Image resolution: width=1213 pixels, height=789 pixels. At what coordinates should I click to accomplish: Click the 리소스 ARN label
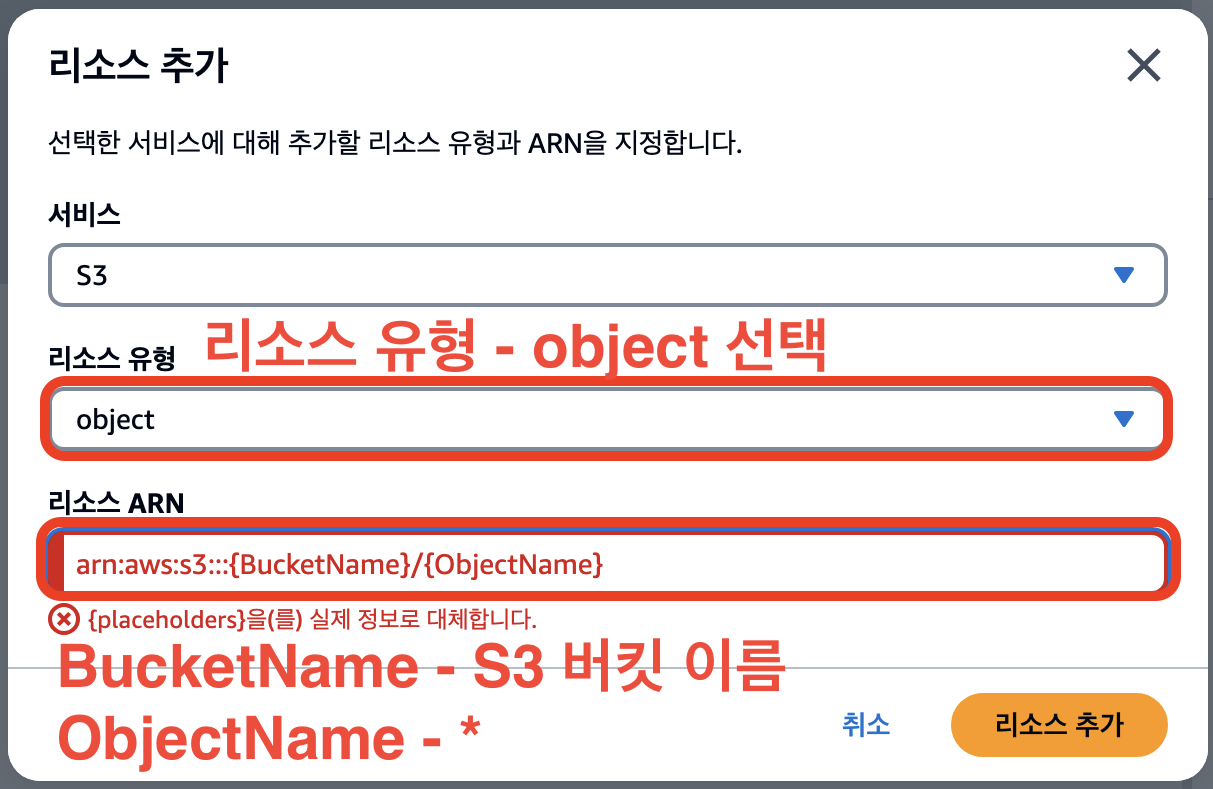point(116,502)
